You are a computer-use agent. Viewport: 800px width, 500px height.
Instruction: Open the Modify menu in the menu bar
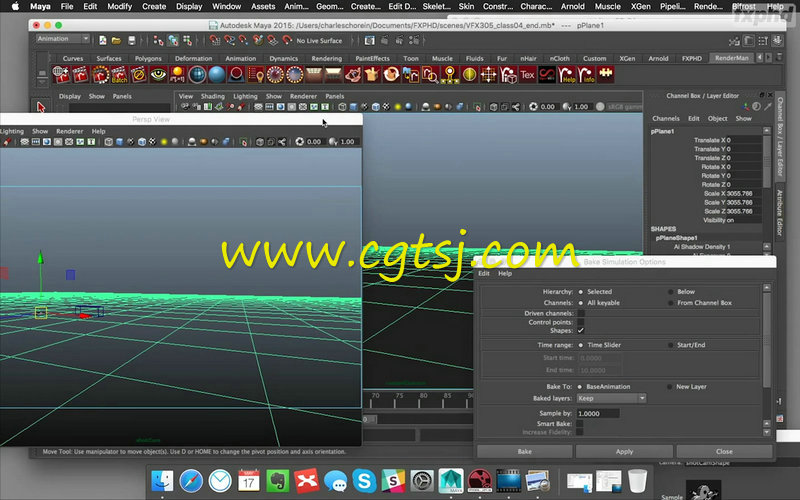tap(119, 6)
